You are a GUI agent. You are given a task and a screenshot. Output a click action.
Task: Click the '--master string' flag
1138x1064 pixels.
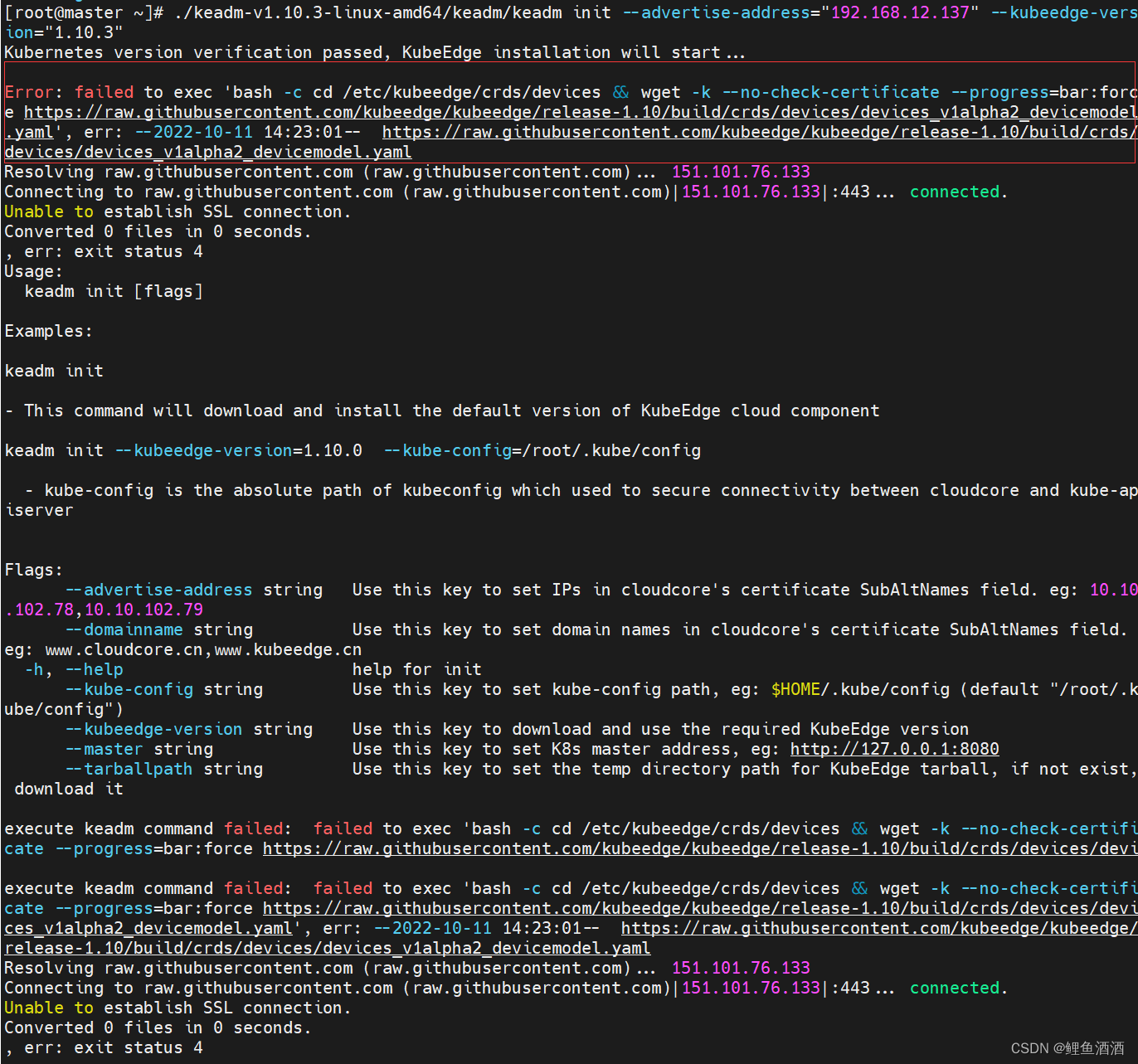point(139,749)
